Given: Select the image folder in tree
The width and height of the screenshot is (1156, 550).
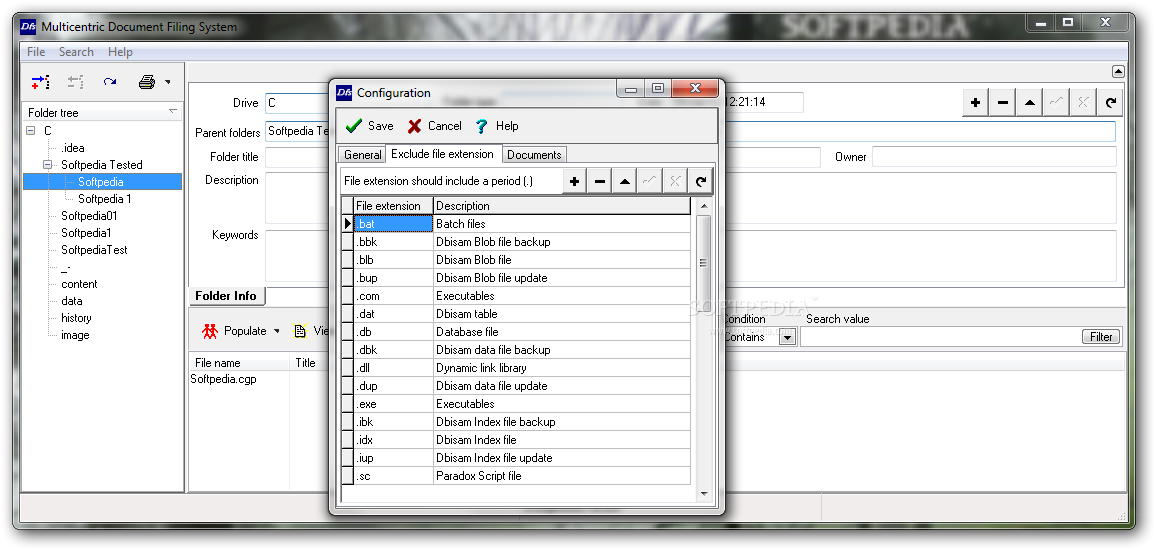Looking at the screenshot, I should click(75, 335).
